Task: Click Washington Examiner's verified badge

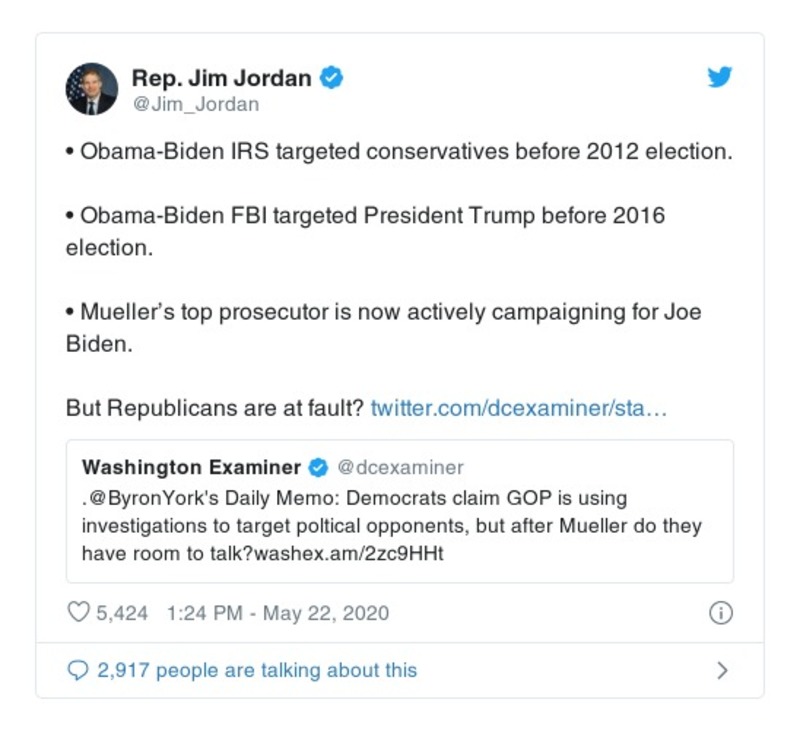Action: (x=318, y=467)
